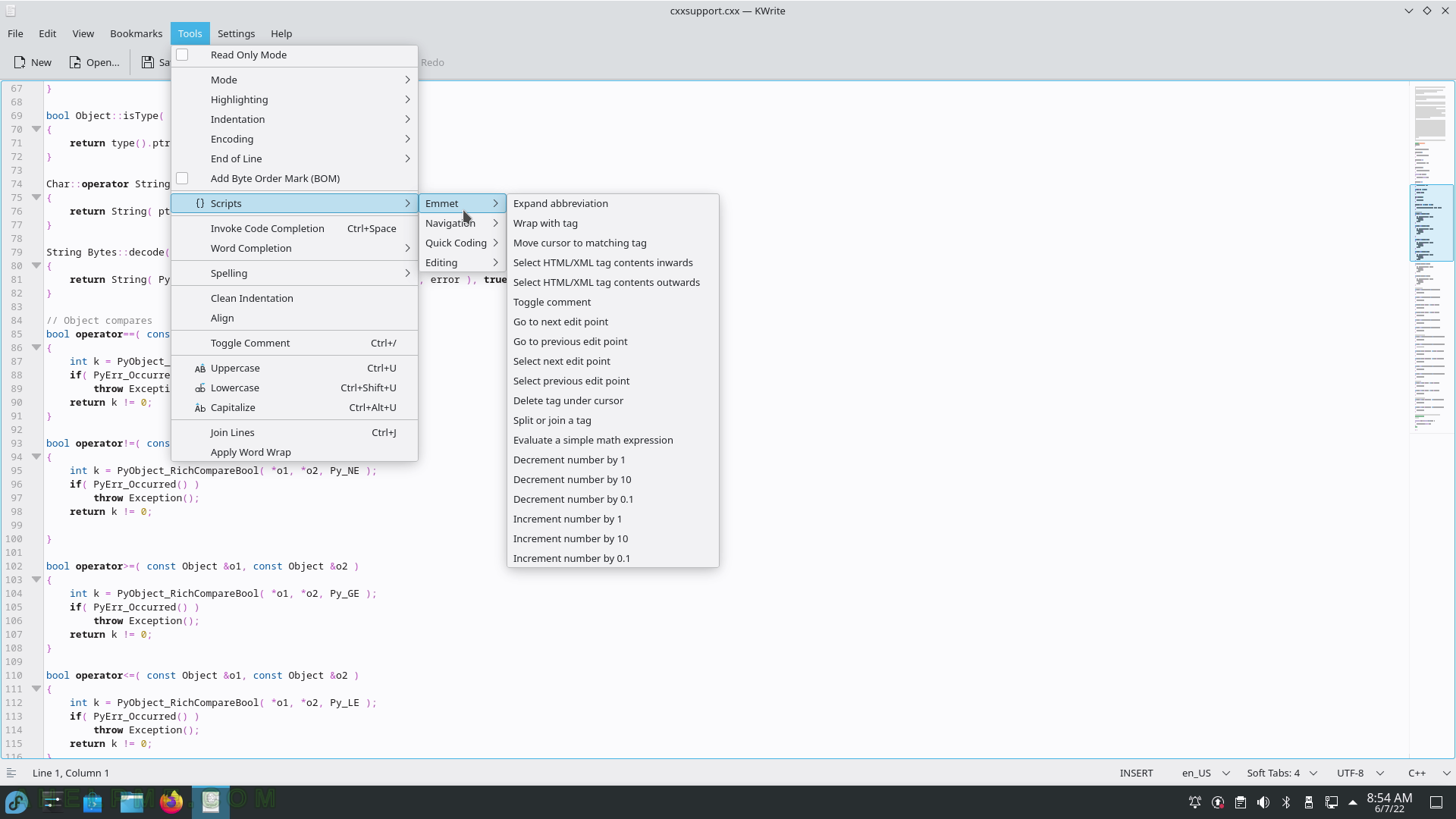The image size is (1456, 819).
Task: Collapse the fold marker at line 70
Action: click(36, 129)
